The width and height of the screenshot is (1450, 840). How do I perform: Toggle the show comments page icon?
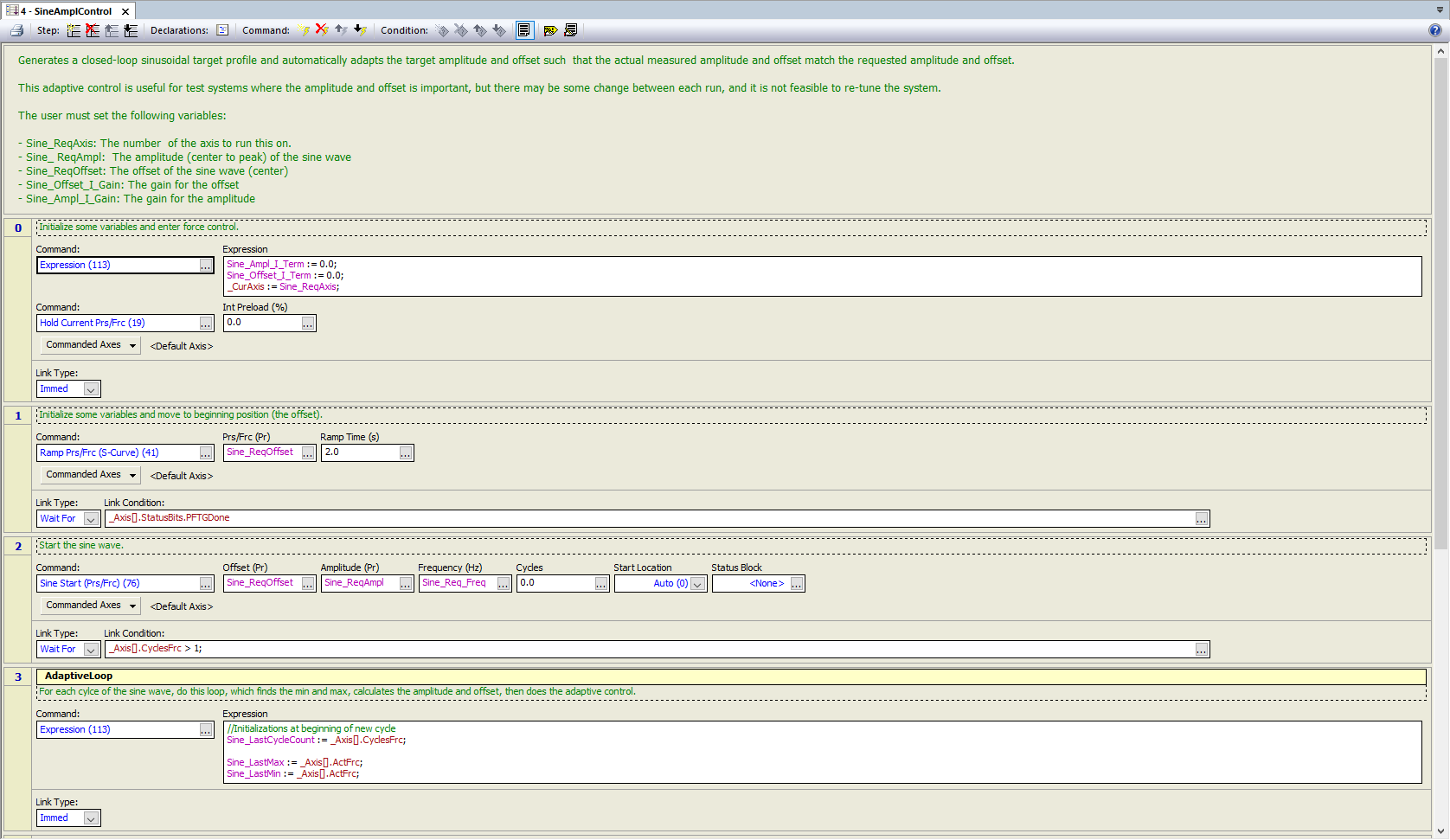click(524, 30)
